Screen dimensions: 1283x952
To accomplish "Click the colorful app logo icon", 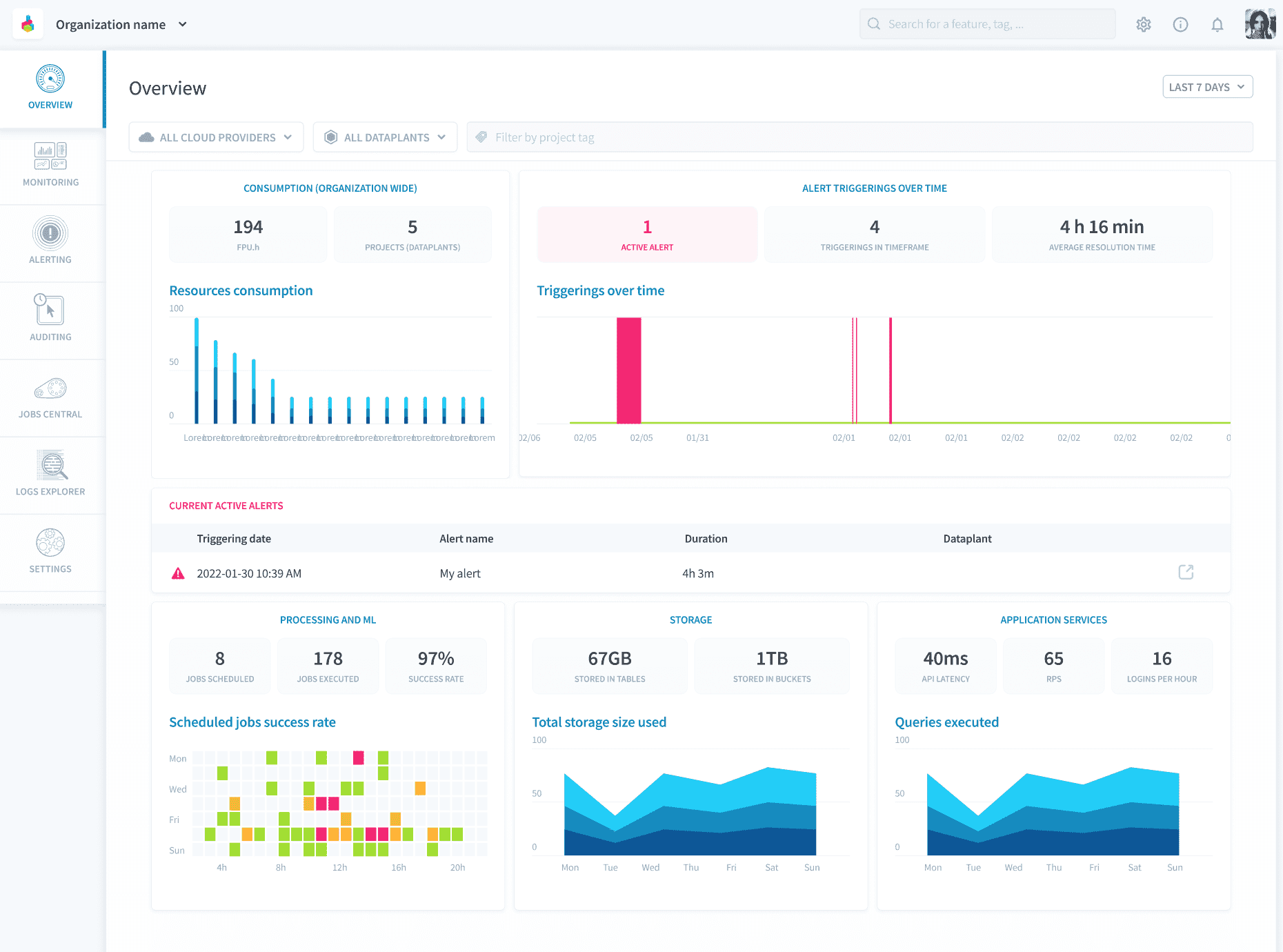I will tap(28, 24).
